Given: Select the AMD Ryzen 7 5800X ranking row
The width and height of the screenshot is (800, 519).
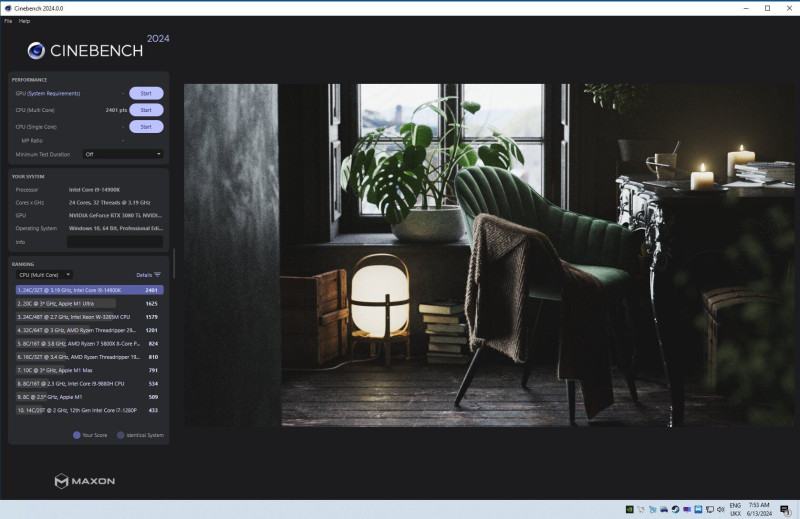Looking at the screenshot, I should (90, 343).
